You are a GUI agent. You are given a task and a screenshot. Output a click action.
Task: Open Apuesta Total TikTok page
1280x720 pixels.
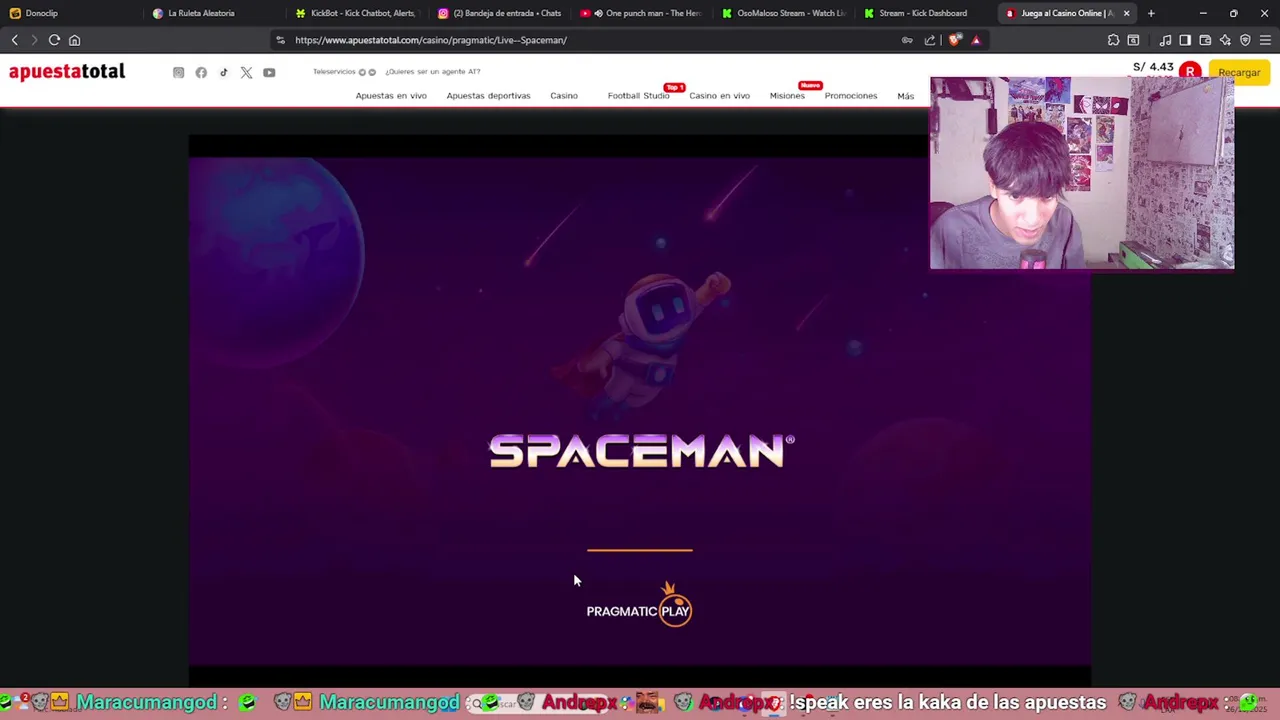coord(223,72)
